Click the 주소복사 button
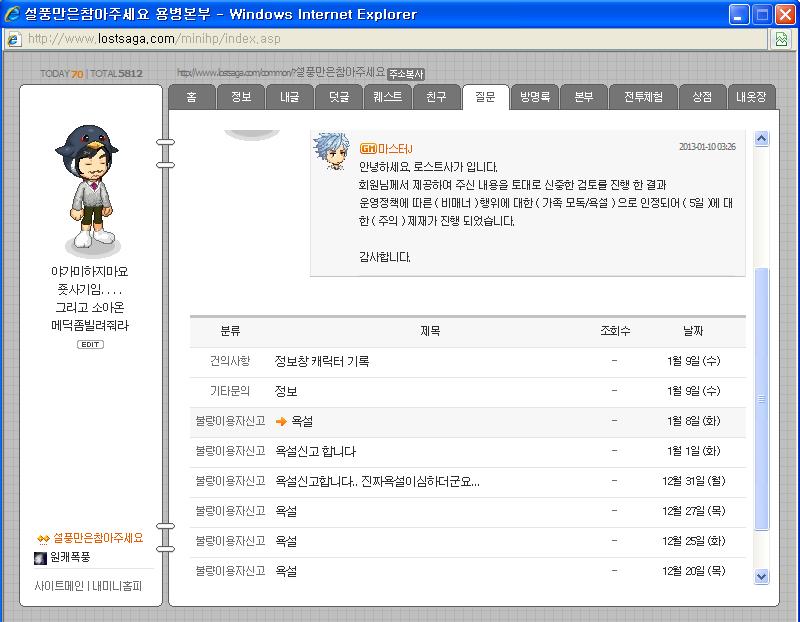The width and height of the screenshot is (800, 622). click(406, 74)
